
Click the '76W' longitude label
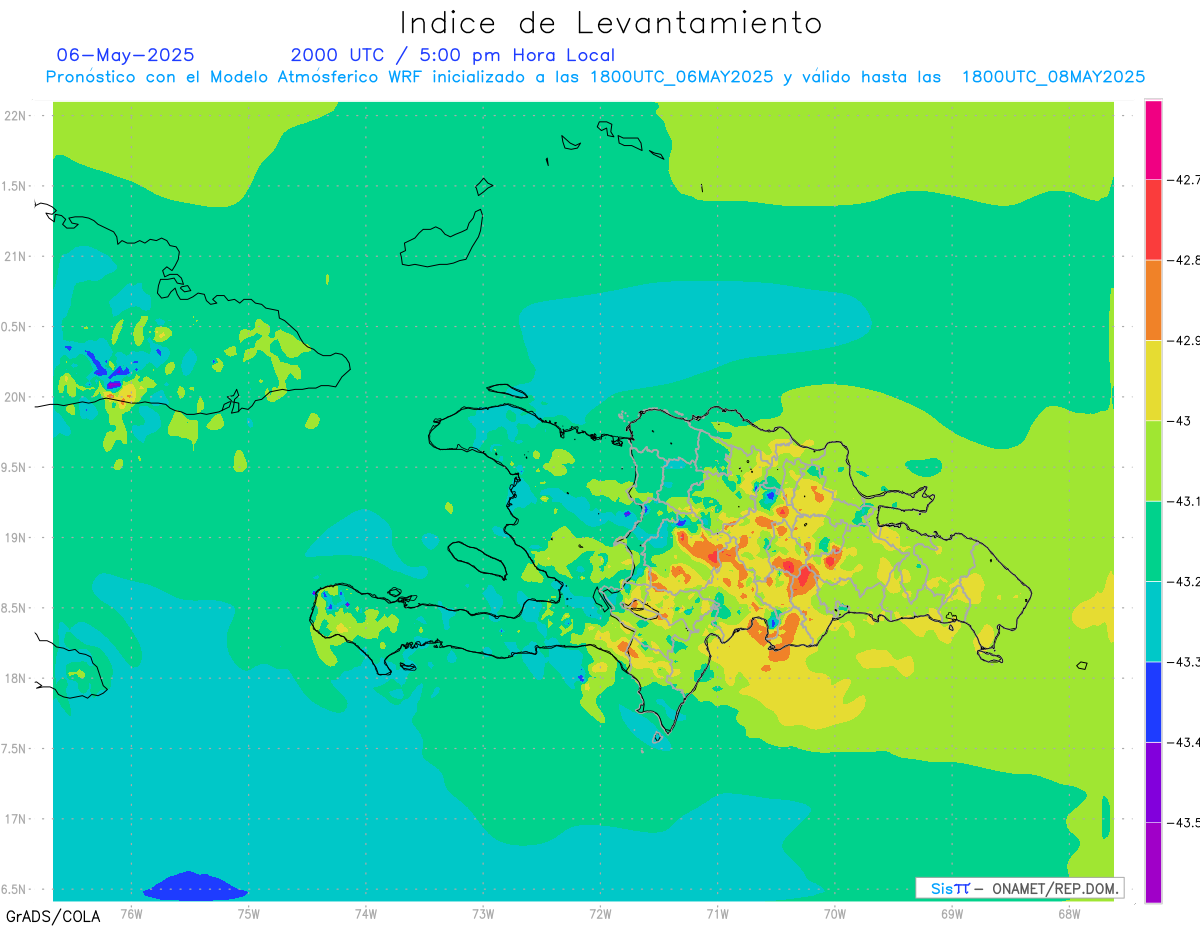(x=131, y=913)
